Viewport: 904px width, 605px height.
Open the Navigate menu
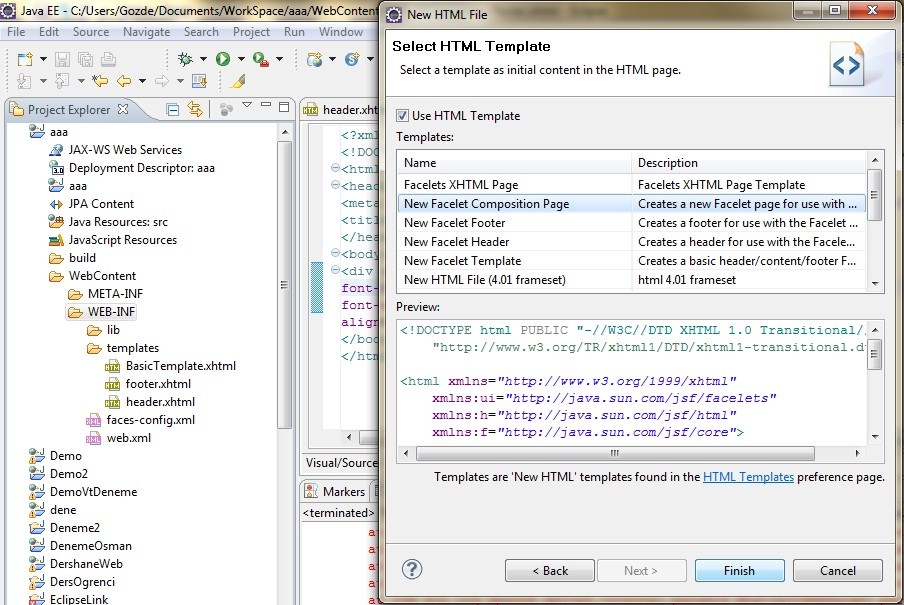coord(146,32)
